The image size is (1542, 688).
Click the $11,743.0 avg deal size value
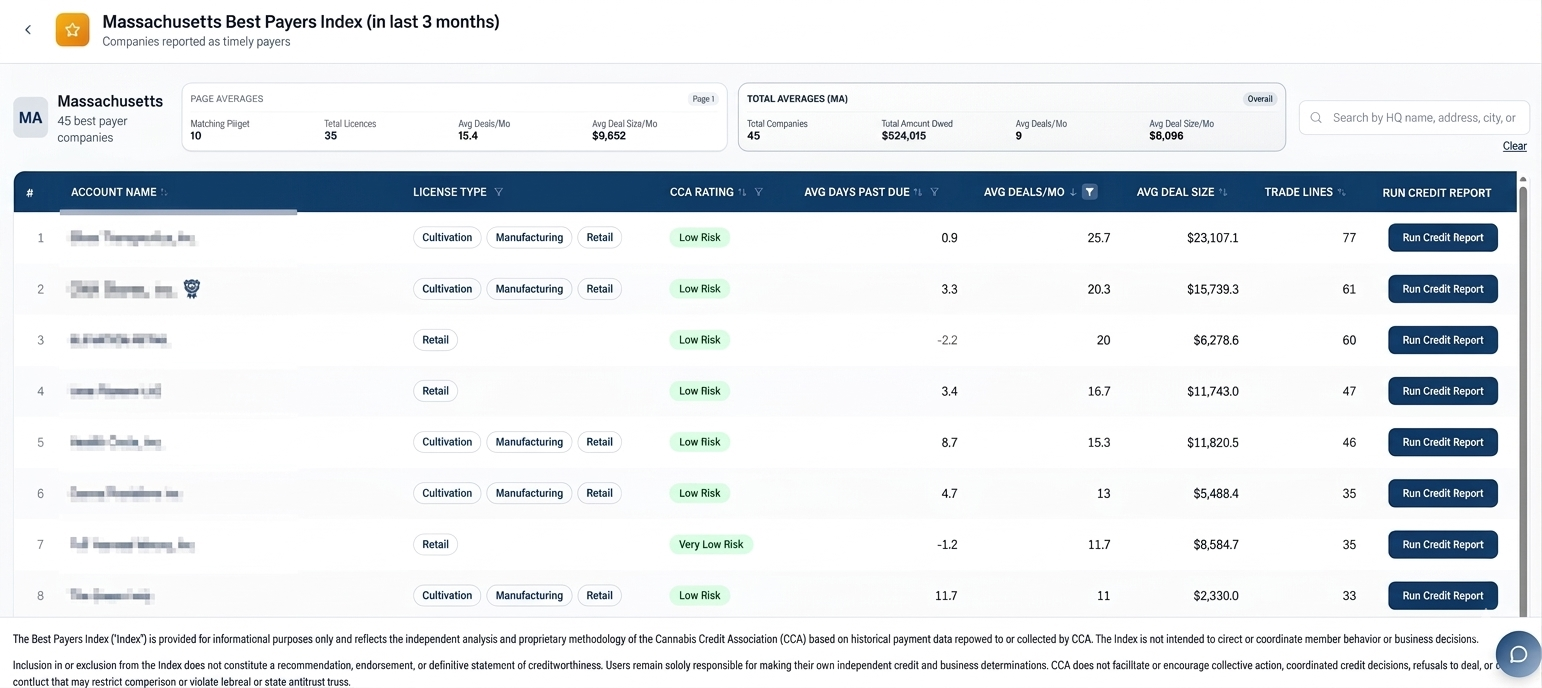1213,391
